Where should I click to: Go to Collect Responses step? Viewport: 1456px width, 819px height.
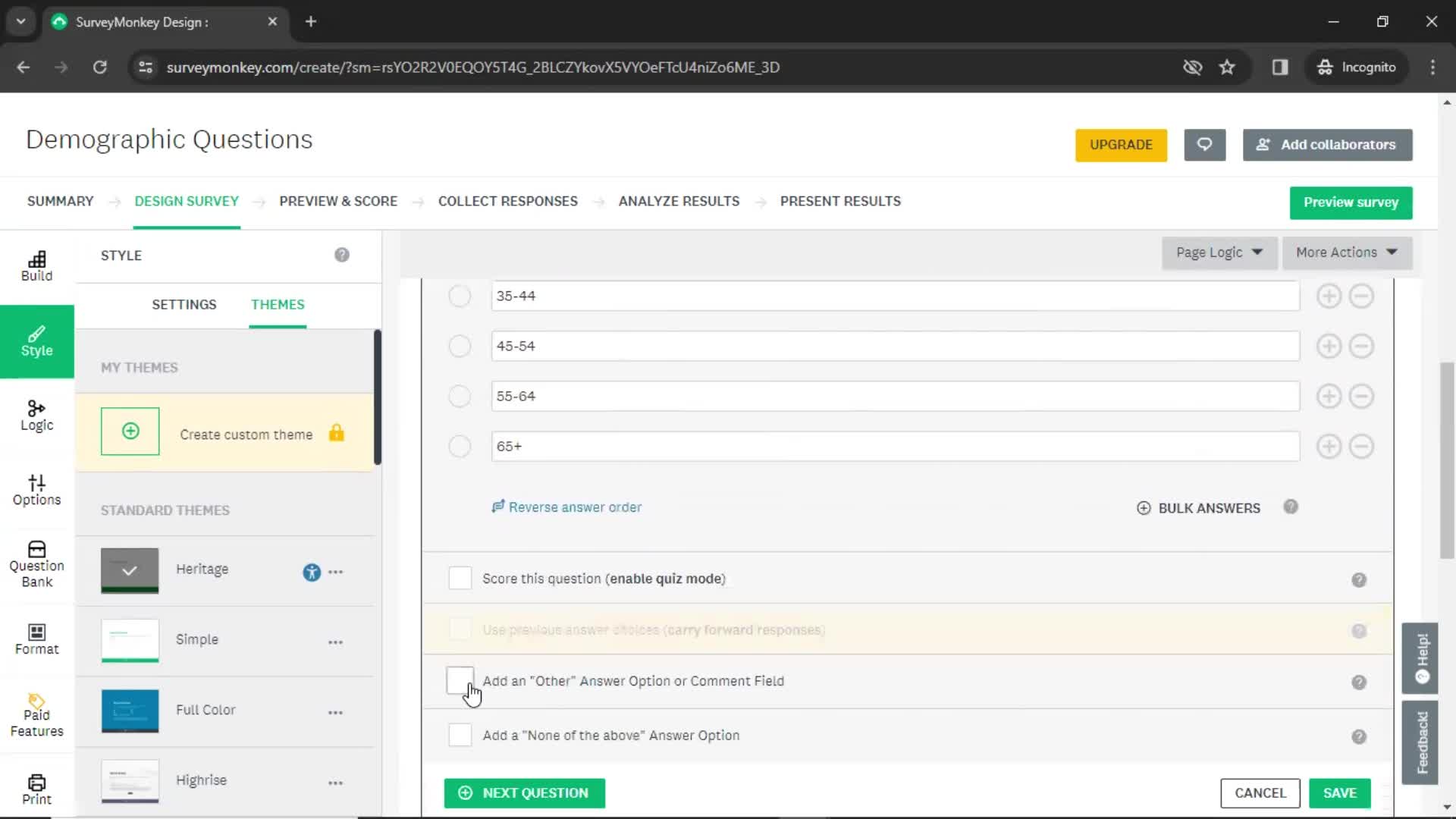pos(508,201)
